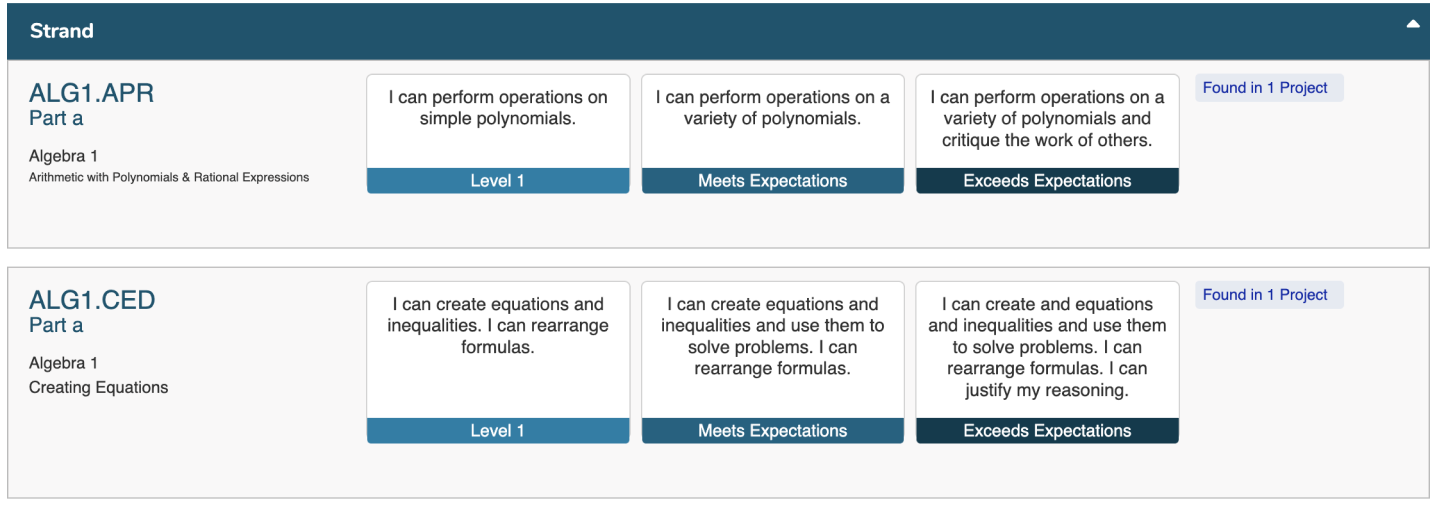The image size is (1437, 505).
Task: Click the Creating Equations domain label
Action: (x=98, y=387)
